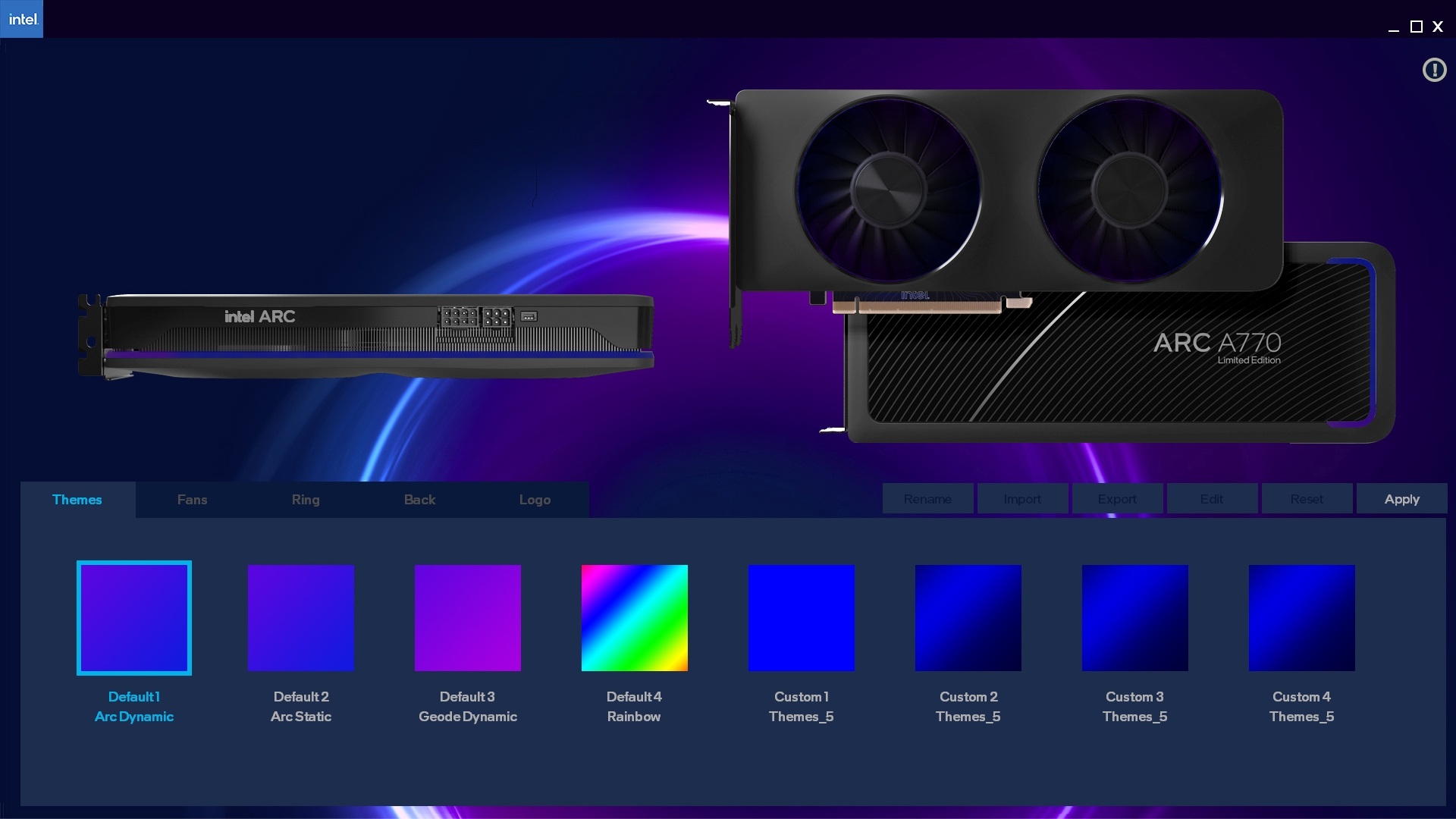This screenshot has width=1456, height=819.
Task: Choose Default 2 Arc Static theme
Action: (301, 618)
